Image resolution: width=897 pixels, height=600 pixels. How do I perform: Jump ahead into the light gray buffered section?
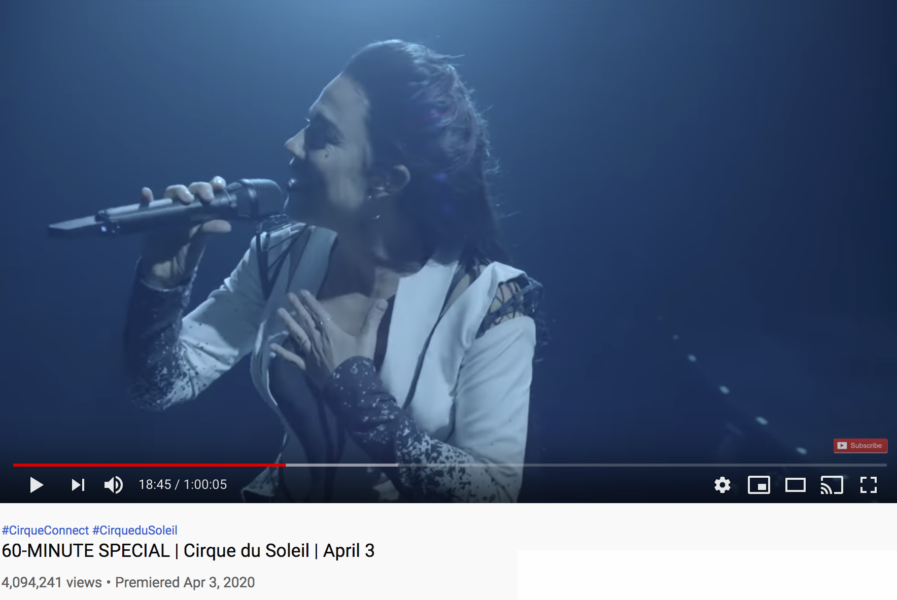coord(342,465)
